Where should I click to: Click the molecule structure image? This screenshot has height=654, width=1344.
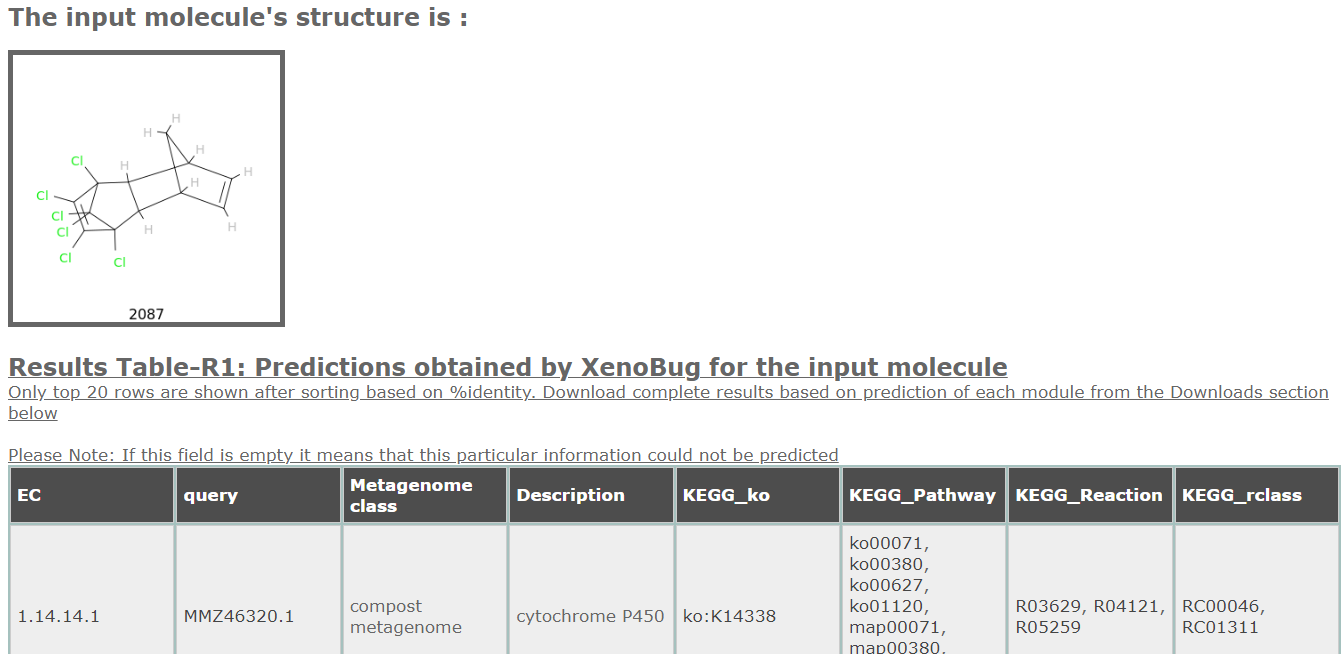click(146, 188)
